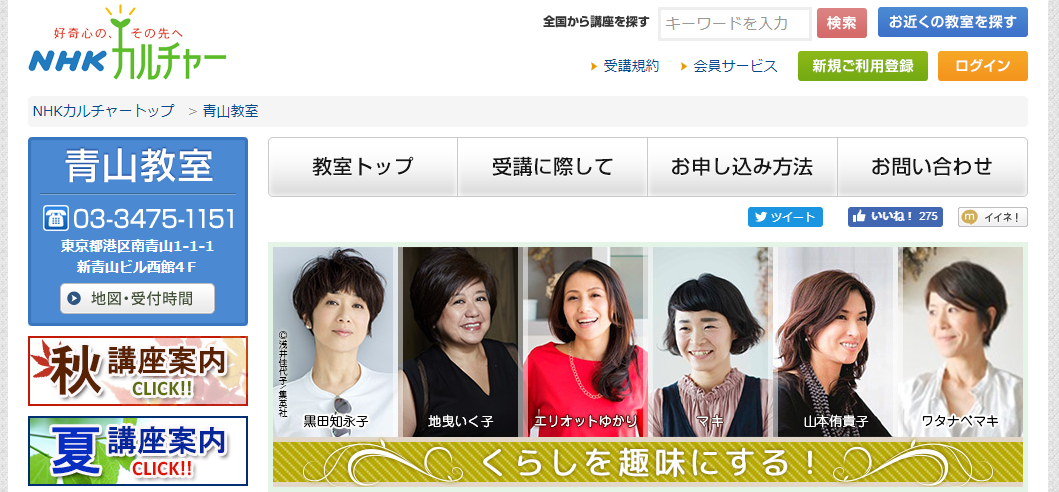Click the お近くの教室を探す button

click(952, 22)
